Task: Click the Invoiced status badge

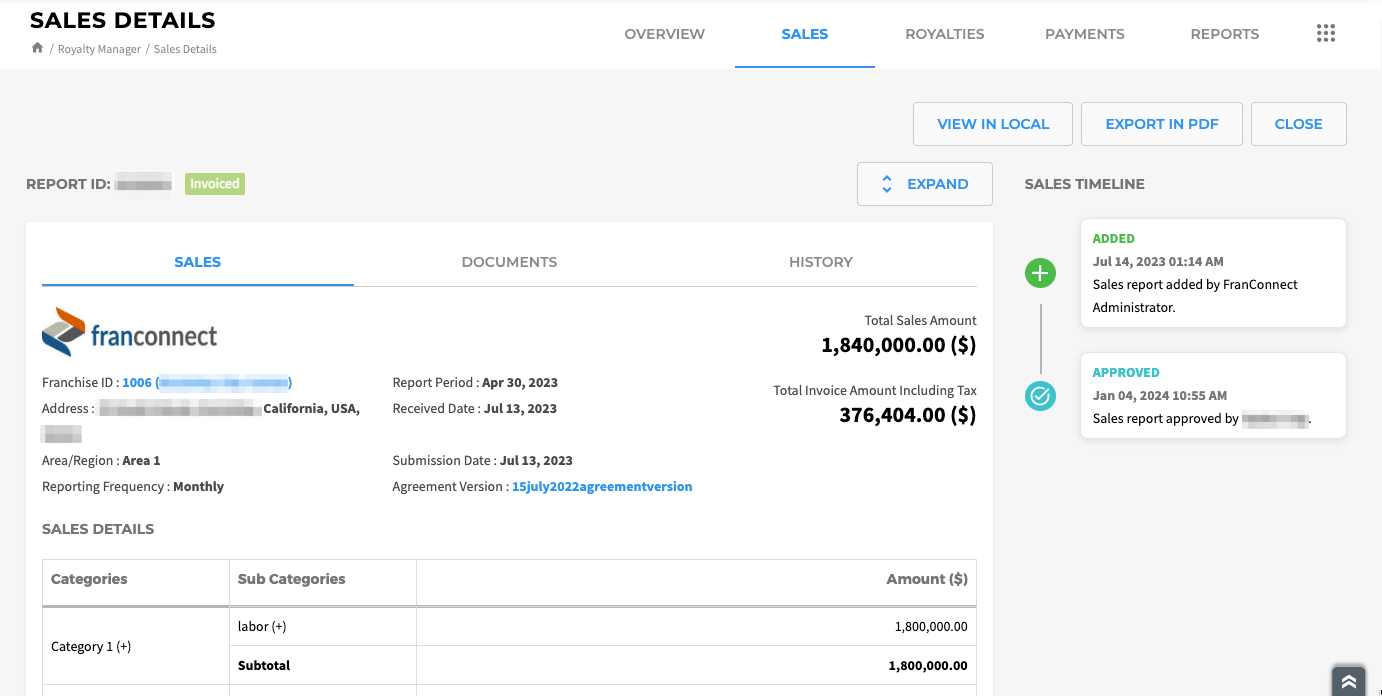Action: 215,184
